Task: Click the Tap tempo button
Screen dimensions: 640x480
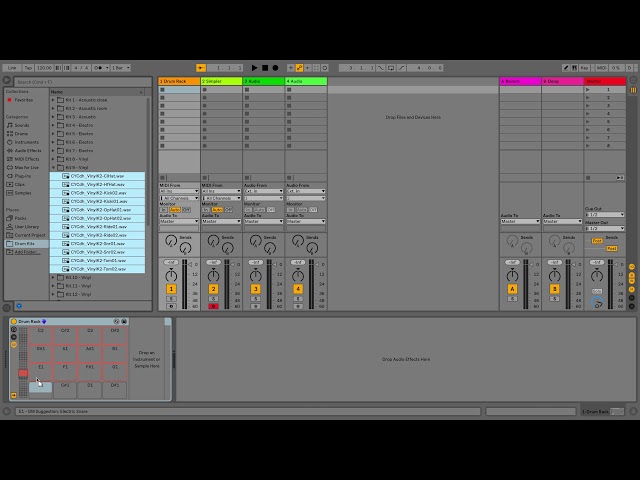Action: click(x=28, y=68)
